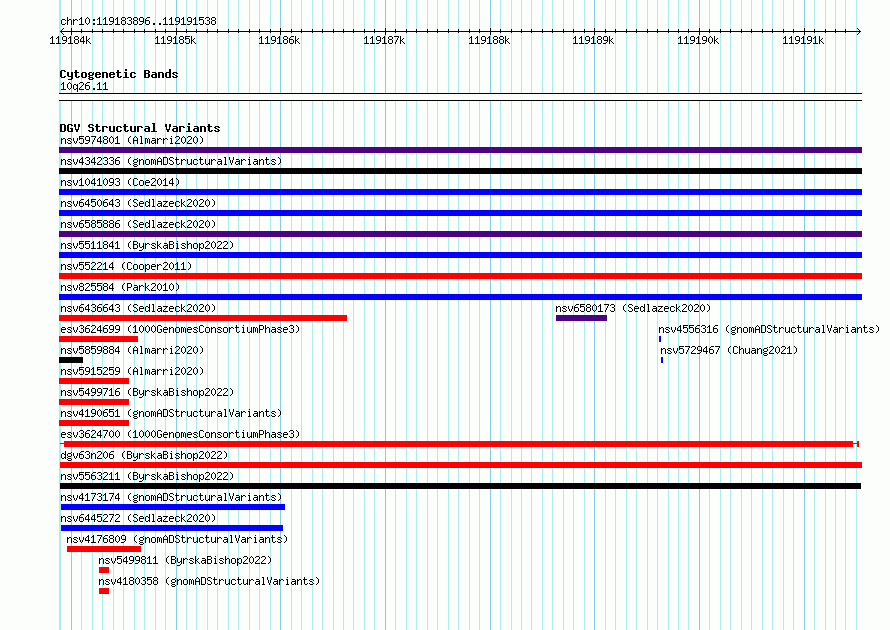Open the nsv6436643 (Sedlazeck2020) label
890x630 pixels.
(x=138, y=308)
